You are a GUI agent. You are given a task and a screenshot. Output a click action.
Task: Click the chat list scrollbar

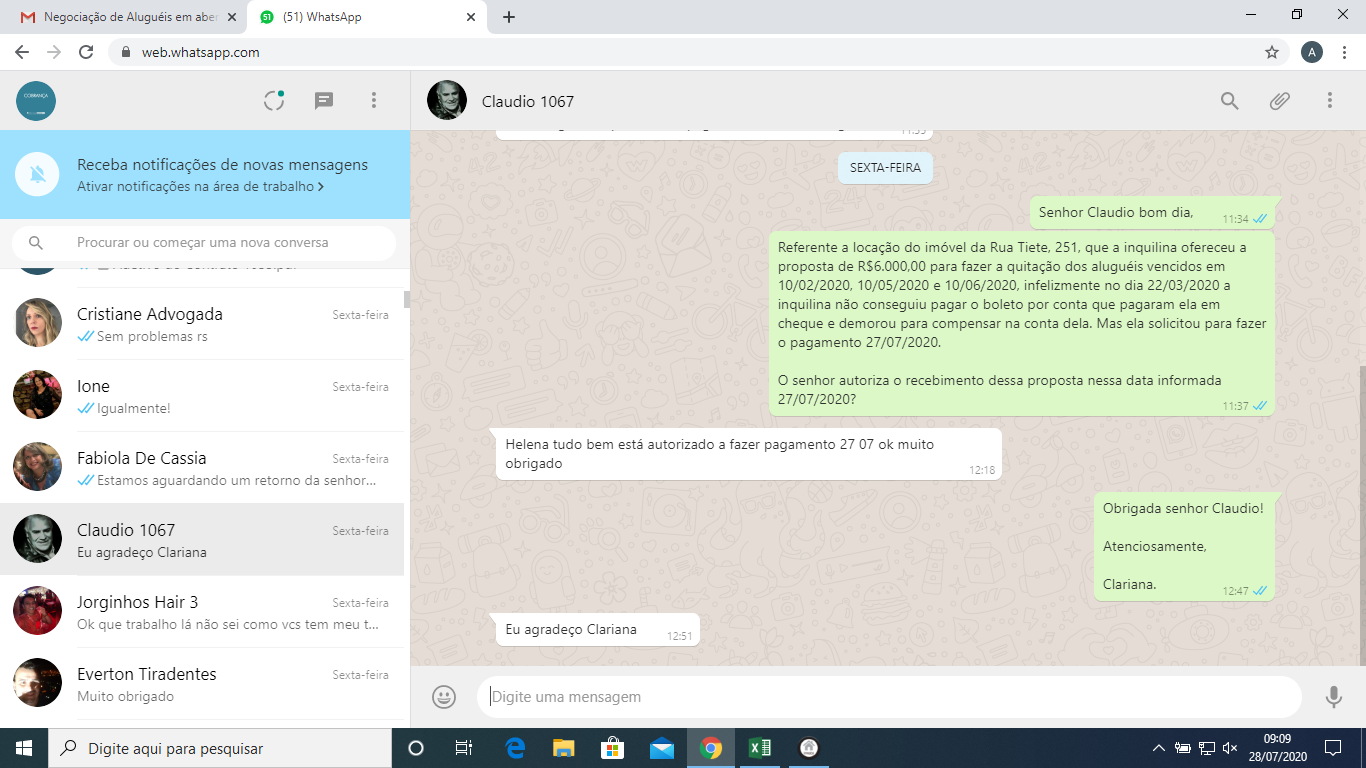point(406,300)
